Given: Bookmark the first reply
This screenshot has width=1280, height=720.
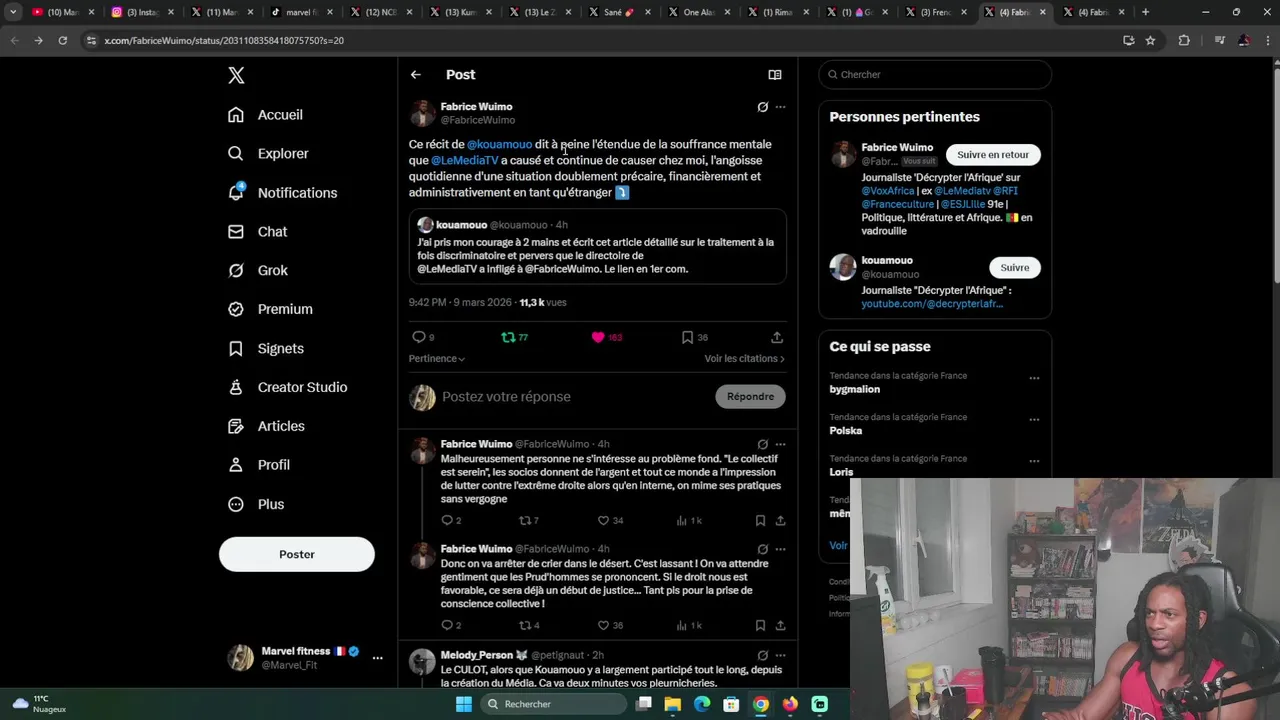Looking at the screenshot, I should point(761,521).
